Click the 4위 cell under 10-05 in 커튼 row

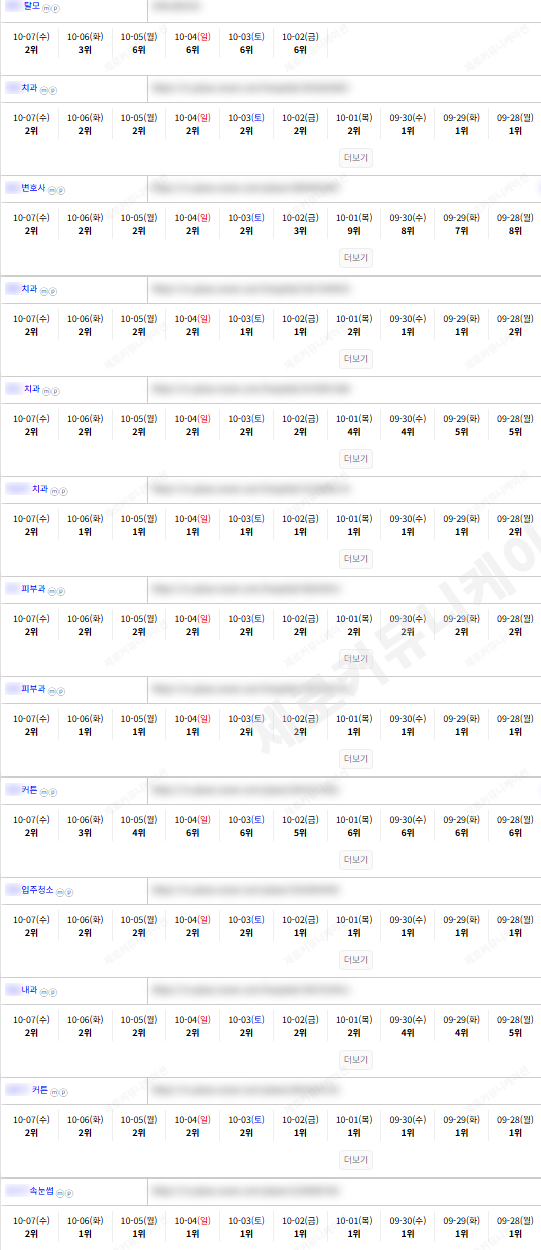pos(139,833)
